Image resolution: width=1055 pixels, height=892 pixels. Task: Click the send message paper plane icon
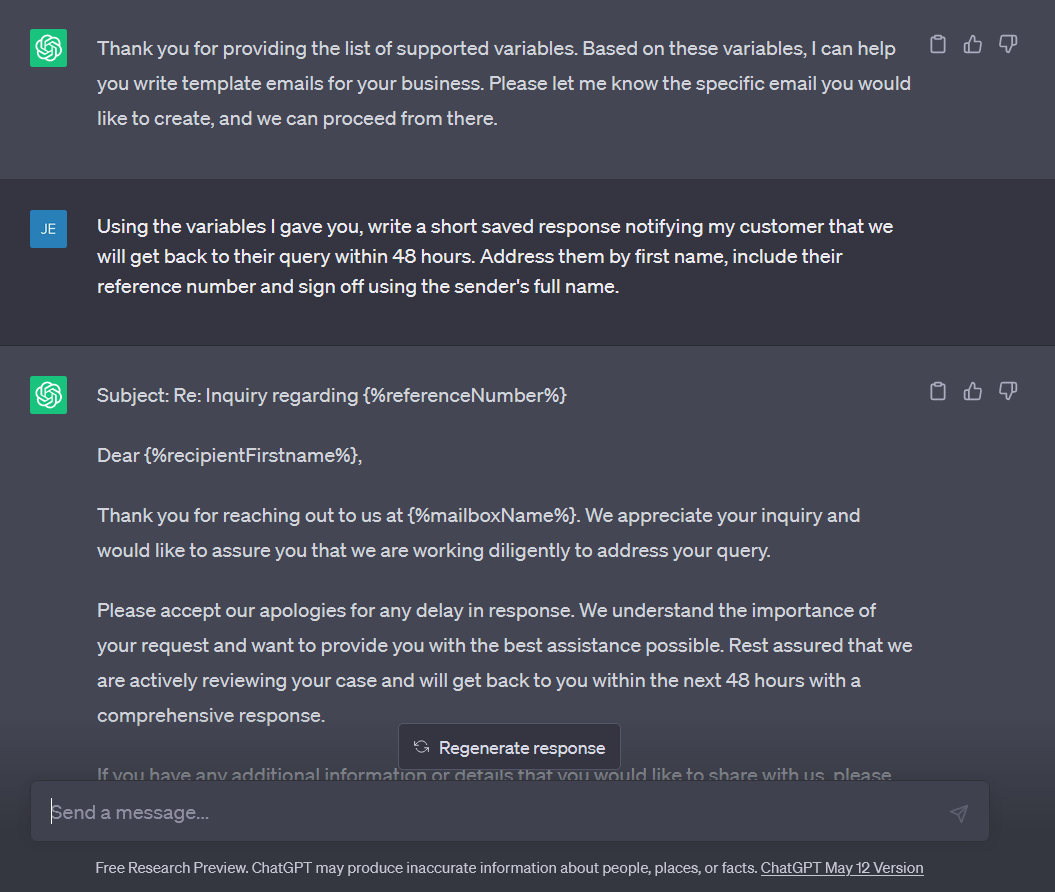pos(959,812)
